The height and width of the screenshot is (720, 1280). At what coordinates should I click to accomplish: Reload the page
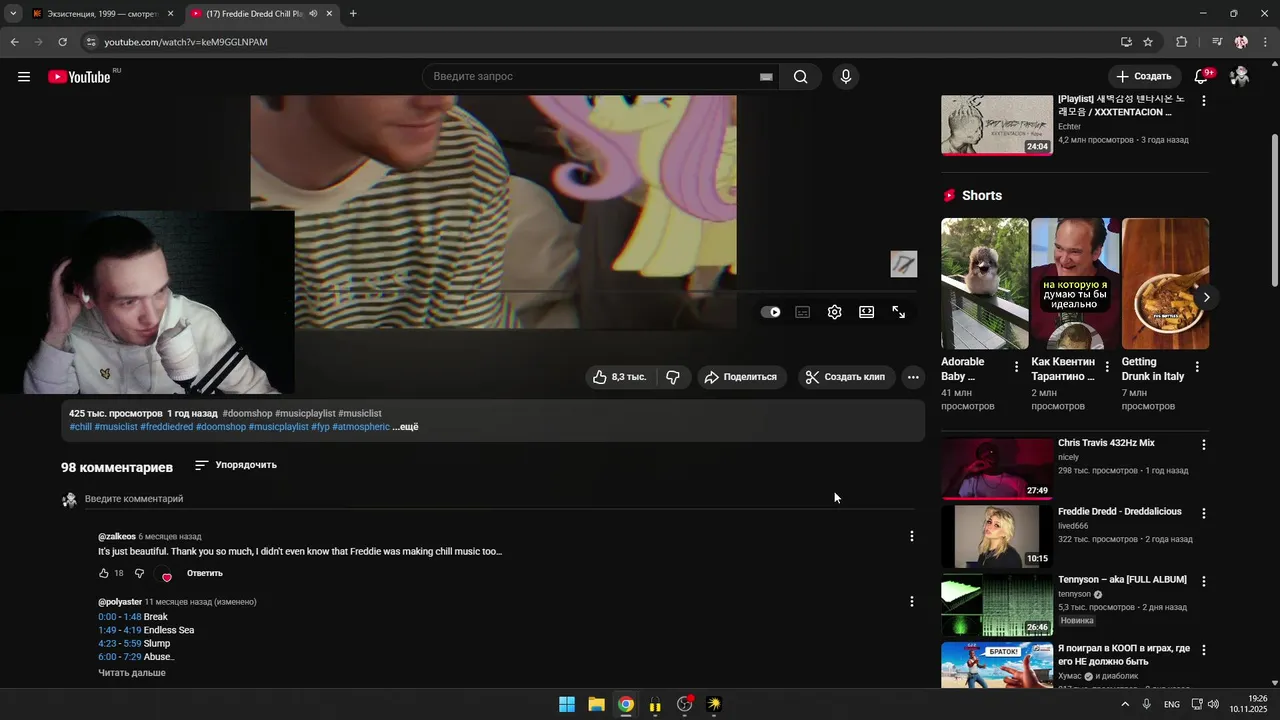tap(62, 42)
